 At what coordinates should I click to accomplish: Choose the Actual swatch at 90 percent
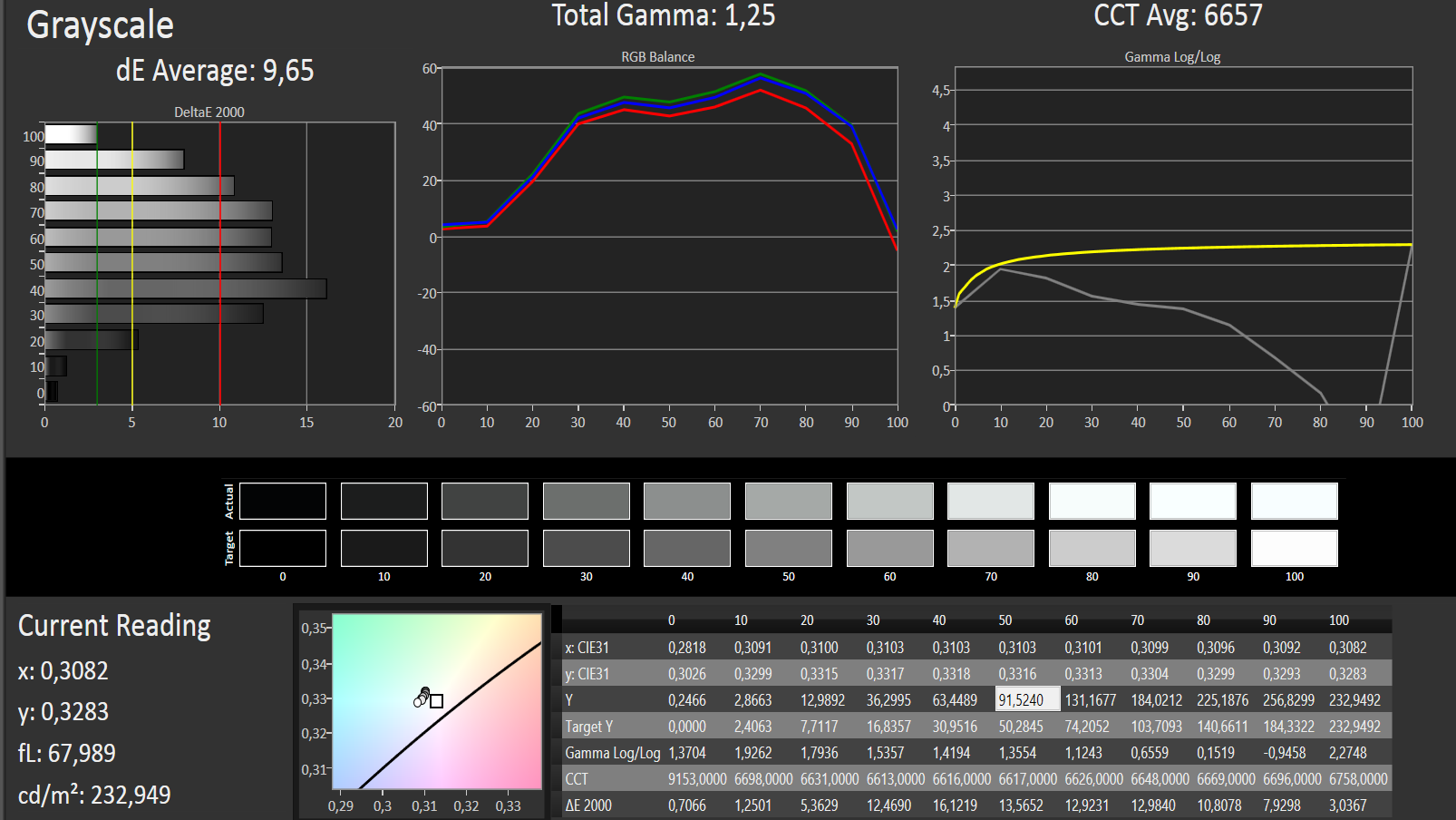pos(1193,501)
